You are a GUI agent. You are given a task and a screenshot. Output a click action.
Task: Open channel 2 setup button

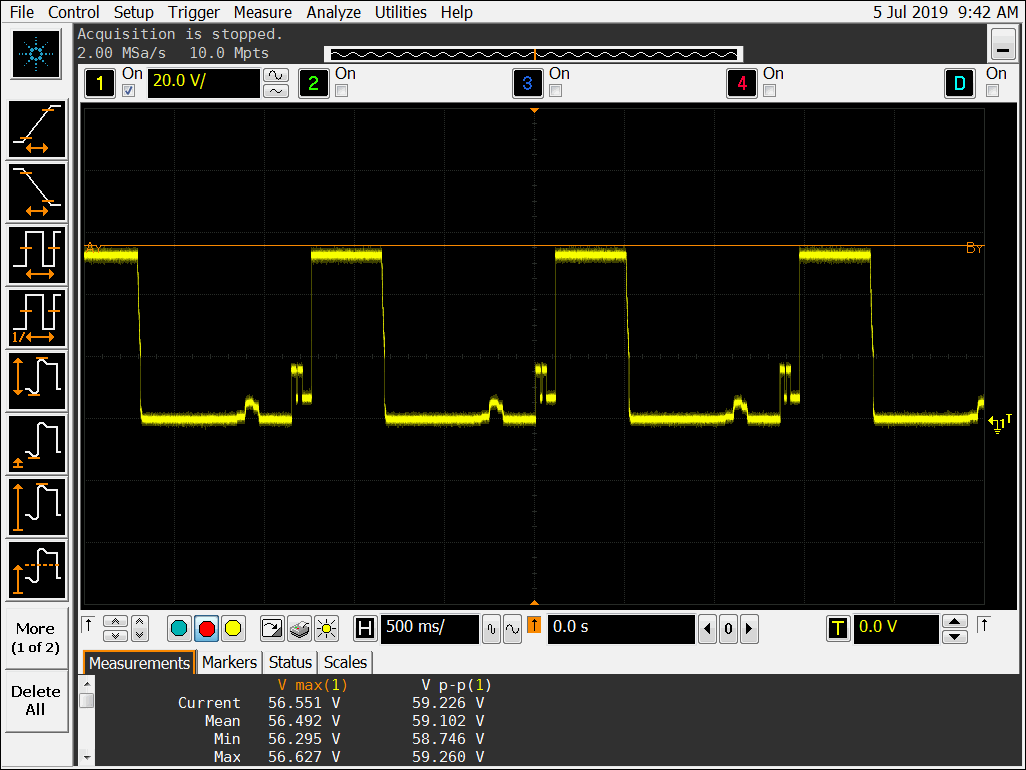click(313, 83)
